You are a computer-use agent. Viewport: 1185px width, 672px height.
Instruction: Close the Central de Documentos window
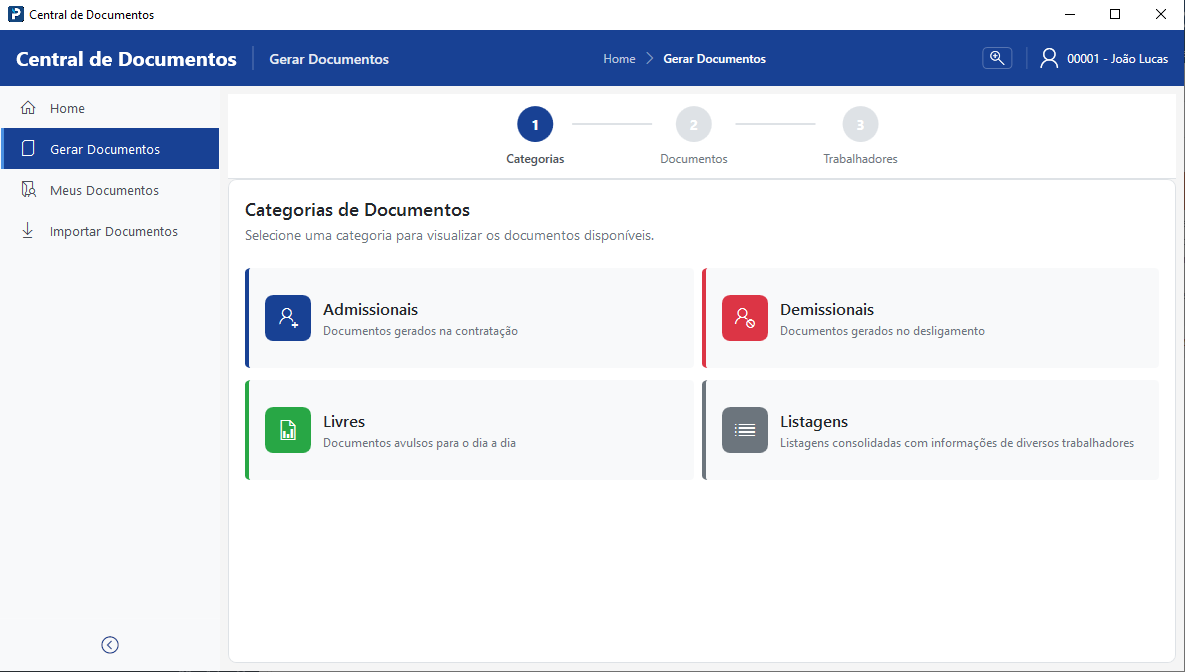(x=1161, y=14)
